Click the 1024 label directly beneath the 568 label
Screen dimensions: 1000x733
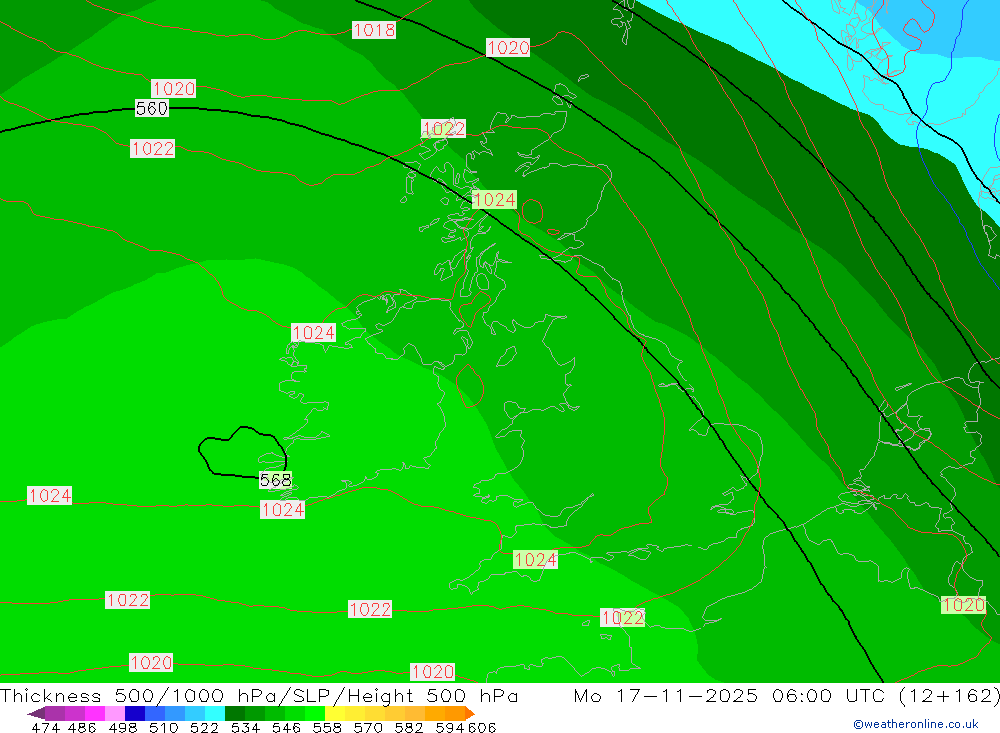[283, 510]
